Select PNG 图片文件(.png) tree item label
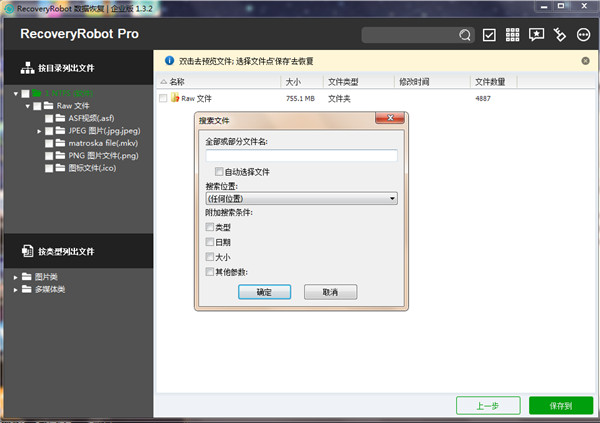The width and height of the screenshot is (600, 423). (x=103, y=155)
